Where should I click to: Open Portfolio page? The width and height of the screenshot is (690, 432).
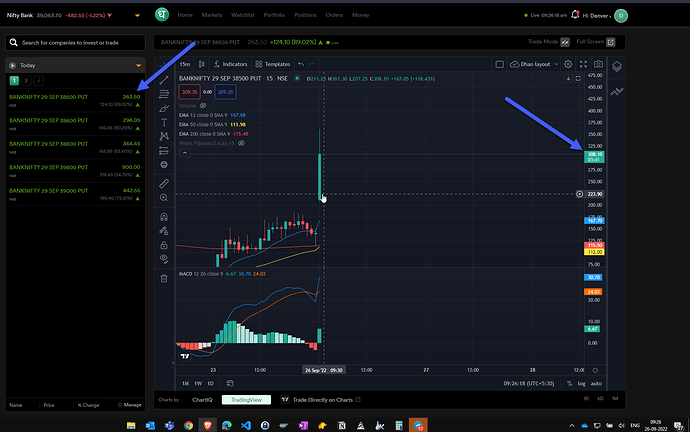pos(274,15)
